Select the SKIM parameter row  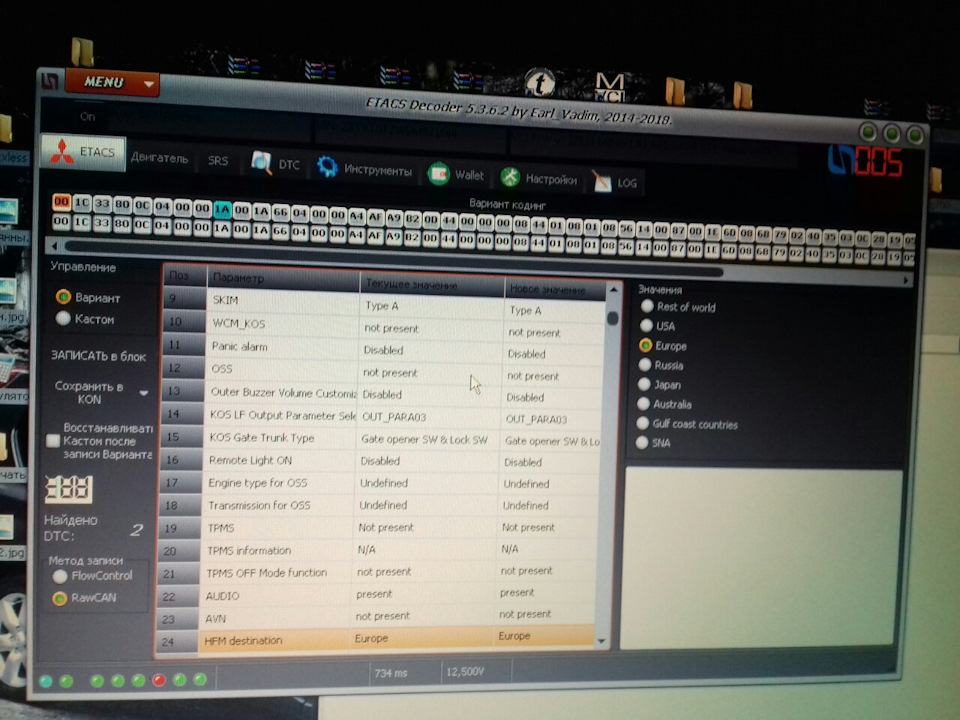[384, 302]
